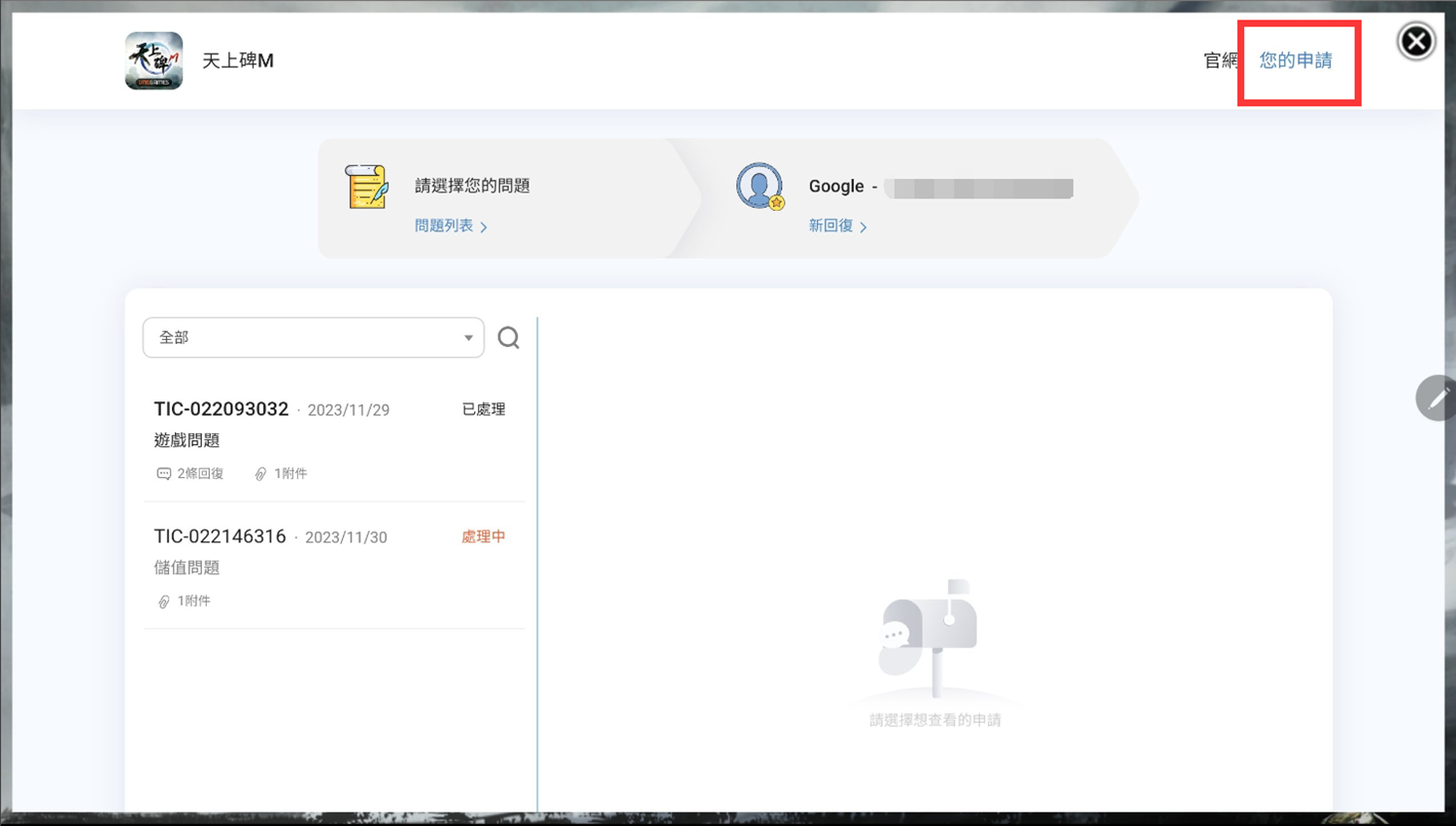This screenshot has height=826, width=1456.
Task: Open the 您的申請 tab
Action: click(1296, 60)
